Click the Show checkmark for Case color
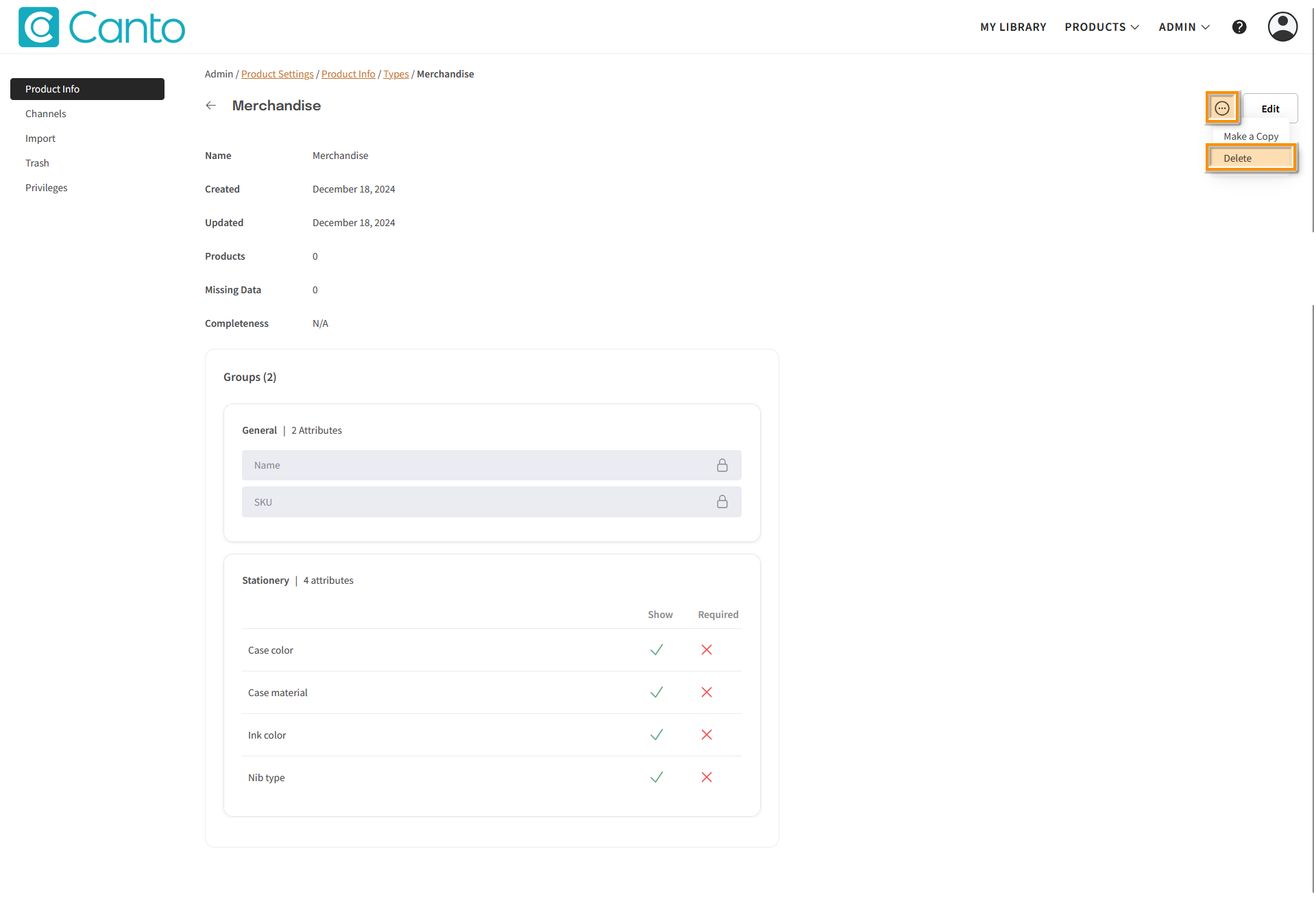The width and height of the screenshot is (1316, 901). pos(656,650)
